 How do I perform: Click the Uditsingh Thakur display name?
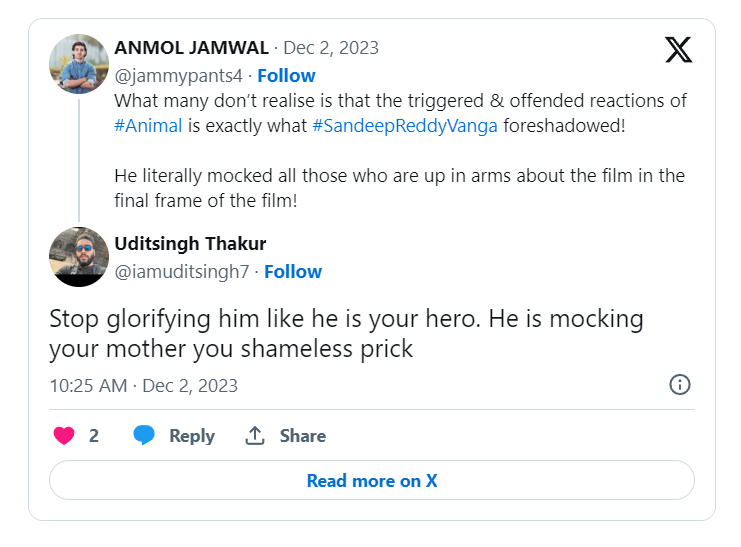coord(190,244)
